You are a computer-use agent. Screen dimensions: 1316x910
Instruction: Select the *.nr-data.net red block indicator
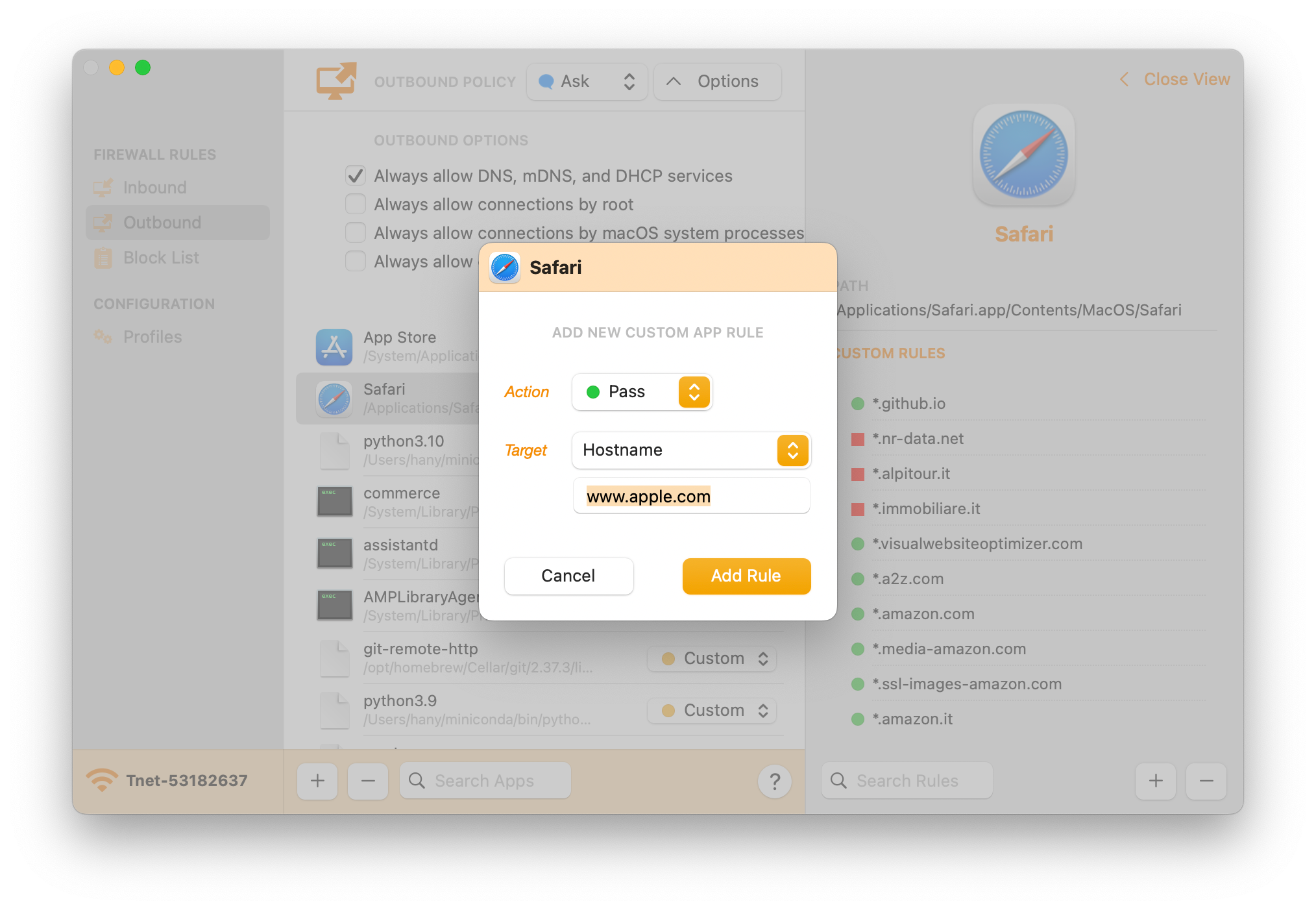click(x=858, y=439)
